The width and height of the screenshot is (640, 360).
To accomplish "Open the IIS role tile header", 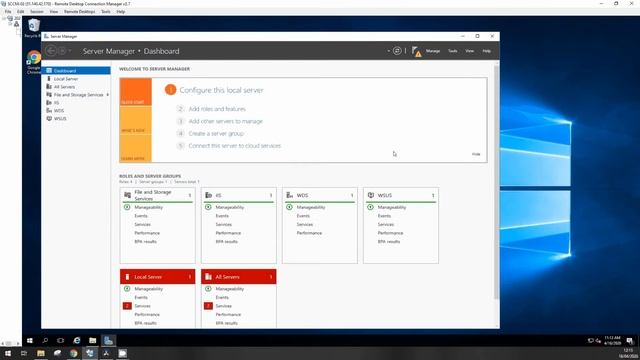I will click(239, 195).
